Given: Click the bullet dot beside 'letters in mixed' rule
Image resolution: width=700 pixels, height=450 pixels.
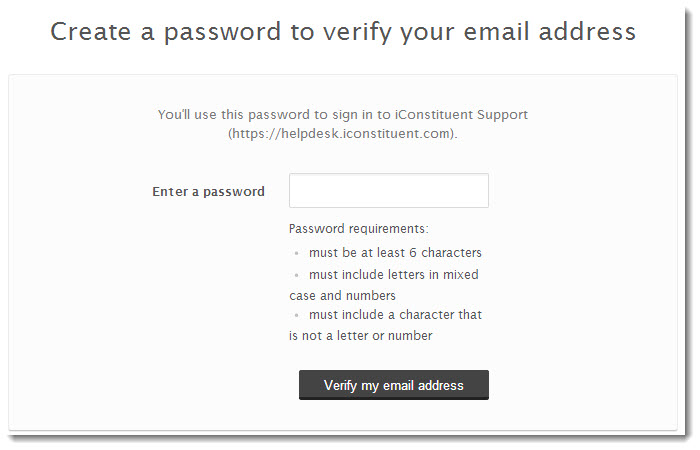Looking at the screenshot, I should 296,275.
